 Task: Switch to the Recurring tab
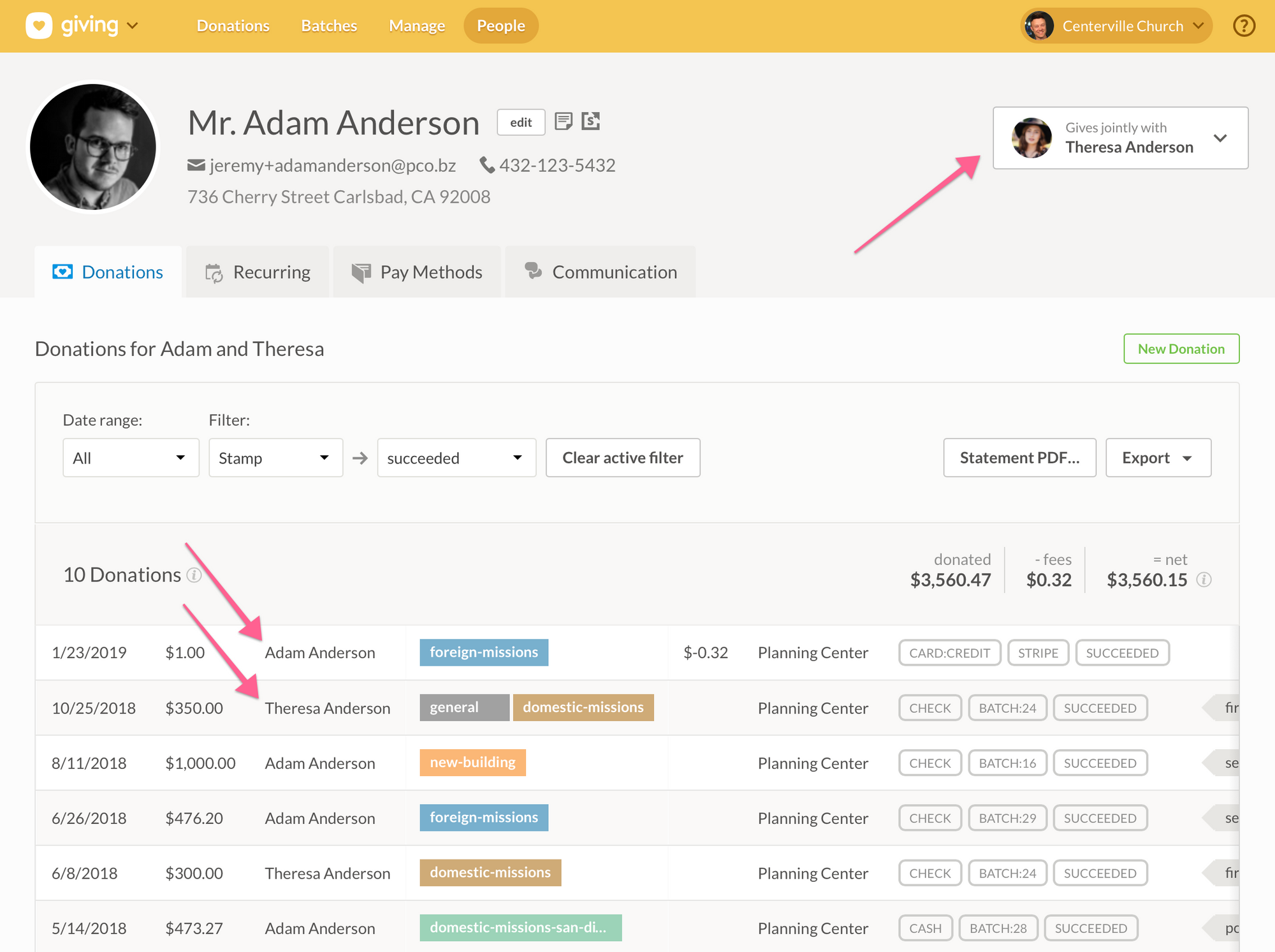[x=258, y=272]
